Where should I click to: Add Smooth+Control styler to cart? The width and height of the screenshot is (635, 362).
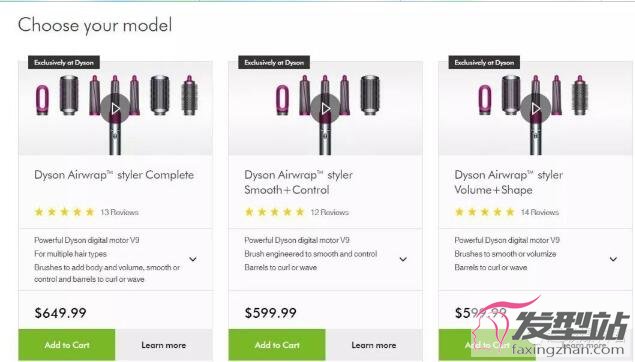[x=277, y=345]
